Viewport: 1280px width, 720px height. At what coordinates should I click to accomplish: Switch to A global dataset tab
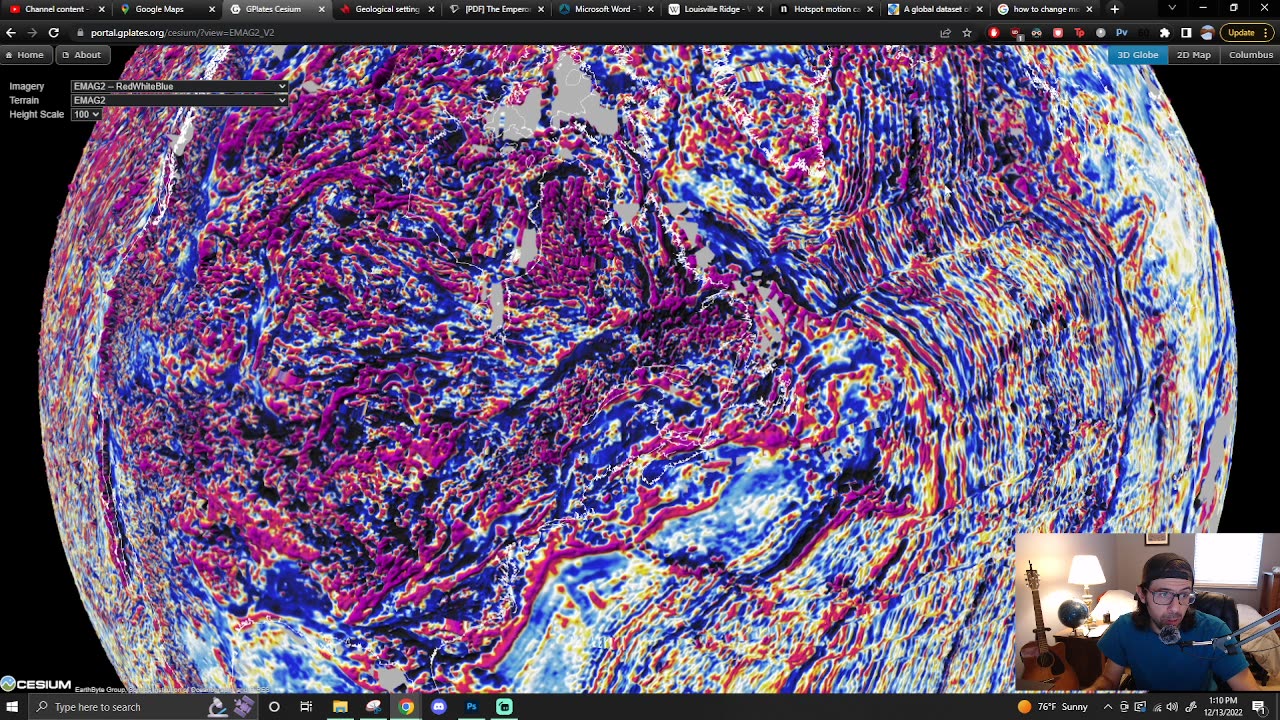click(x=935, y=9)
